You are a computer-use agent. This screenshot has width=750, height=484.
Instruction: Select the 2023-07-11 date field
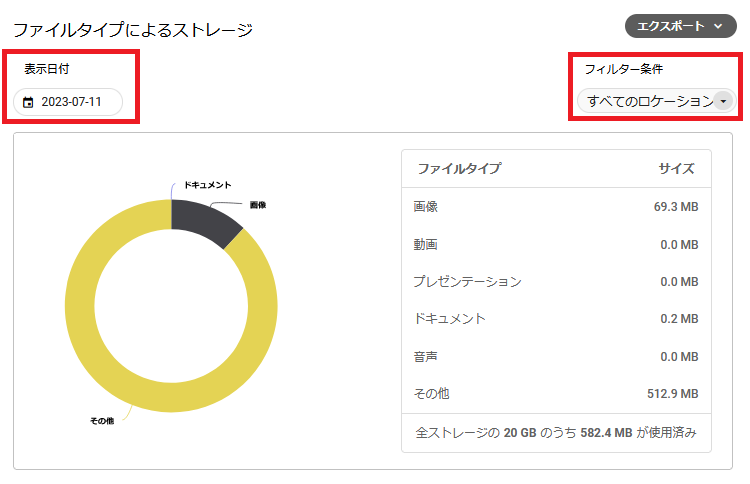tap(70, 102)
